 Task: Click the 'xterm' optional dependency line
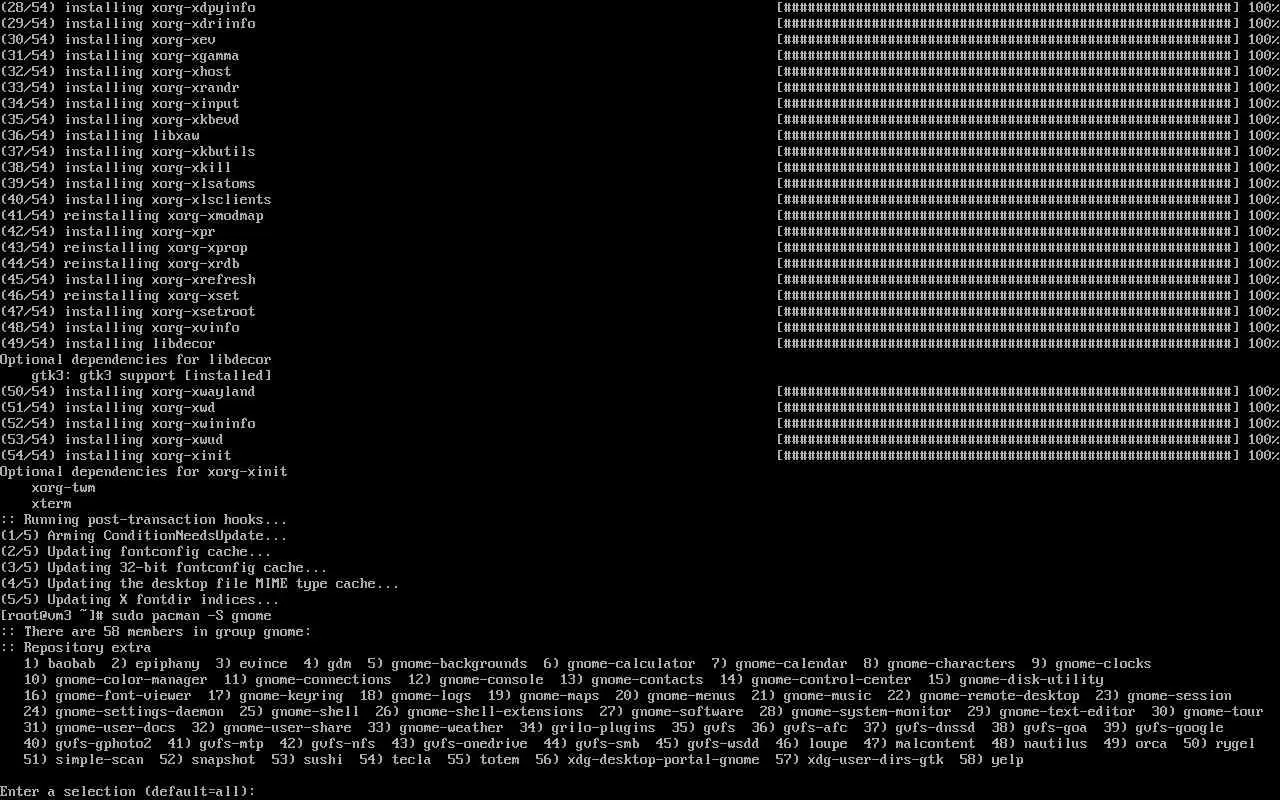click(x=52, y=503)
